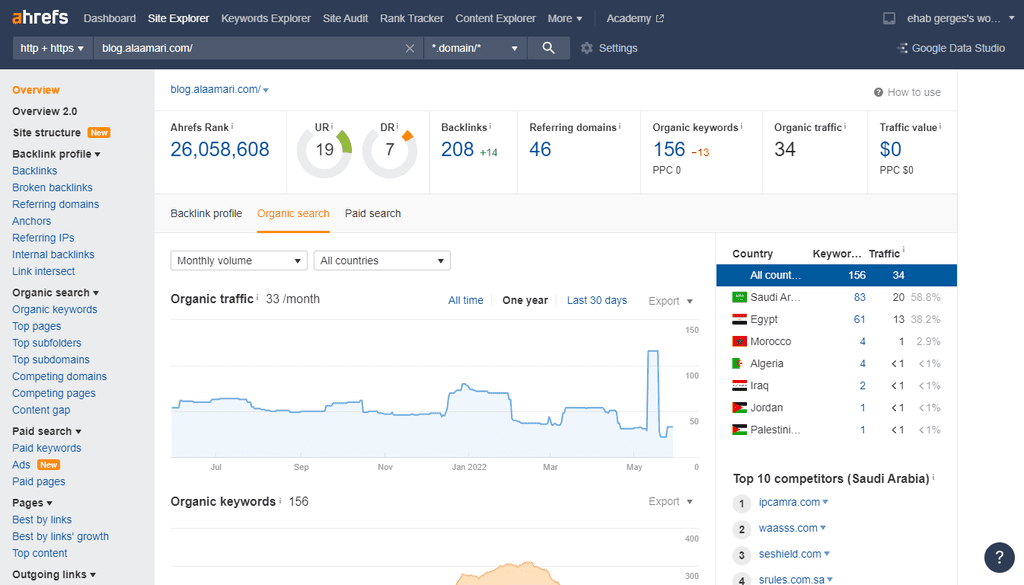Screen dimensions: 1024x585
Task: Click the Egypt flag icon
Action: click(739, 319)
